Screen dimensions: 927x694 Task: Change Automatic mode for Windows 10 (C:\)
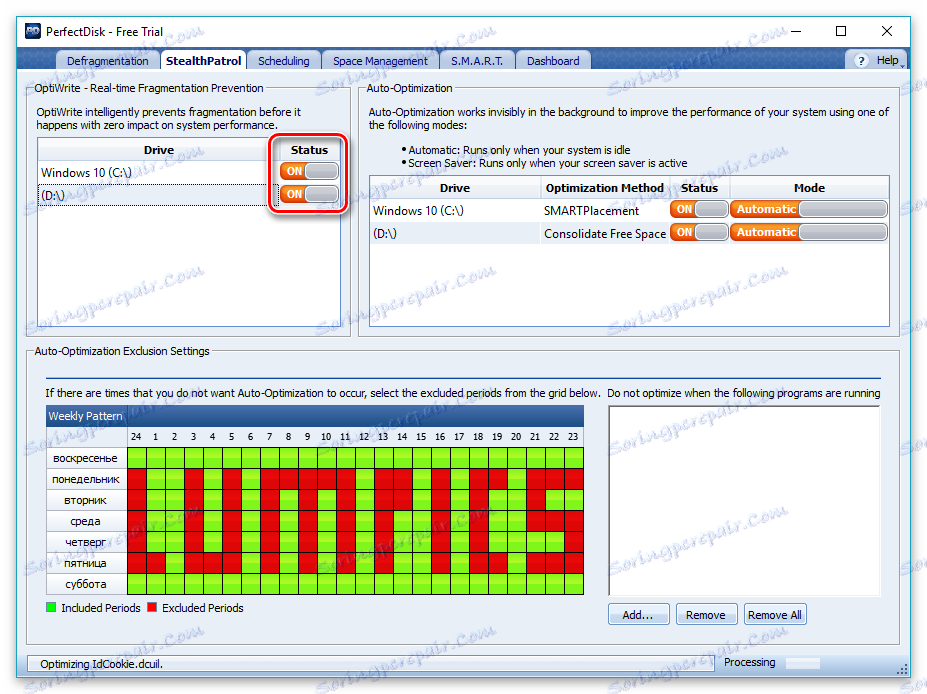pyautogui.click(x=809, y=209)
